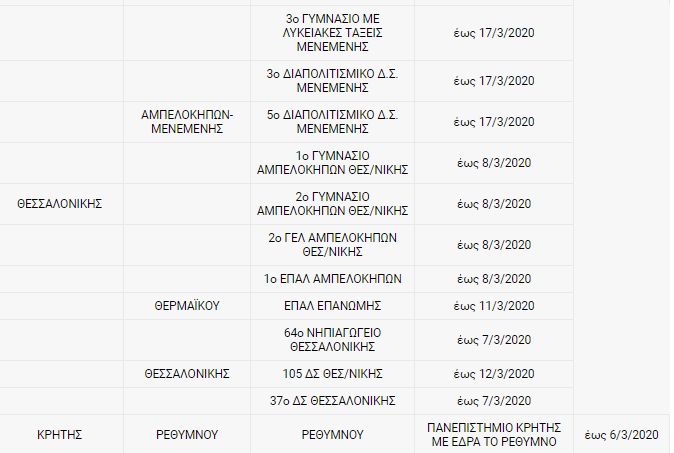Select the 2ο ΓΥΜΝΑΣΙΟ ΑΜΠΕΛΟΚΗΠΩΝ ΘΕΣ/ΝΙΚΗΣ entry

pyautogui.click(x=333, y=204)
